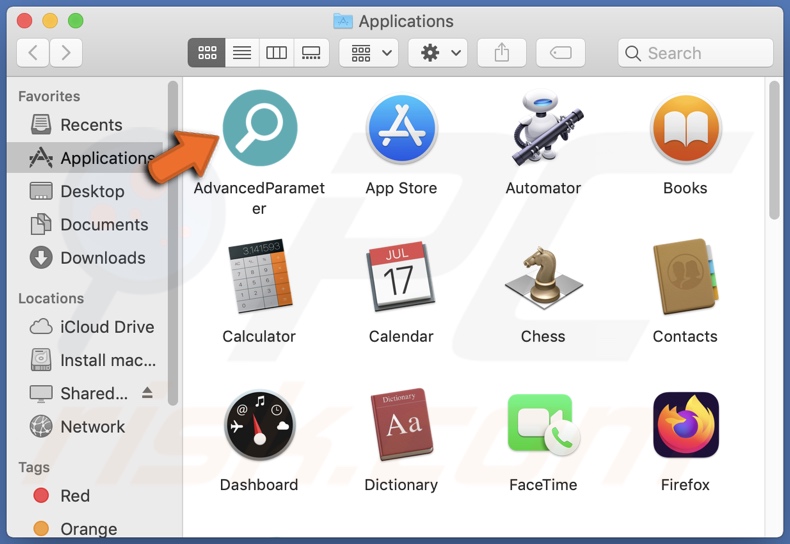Open Network in the sidebar

pyautogui.click(x=86, y=427)
